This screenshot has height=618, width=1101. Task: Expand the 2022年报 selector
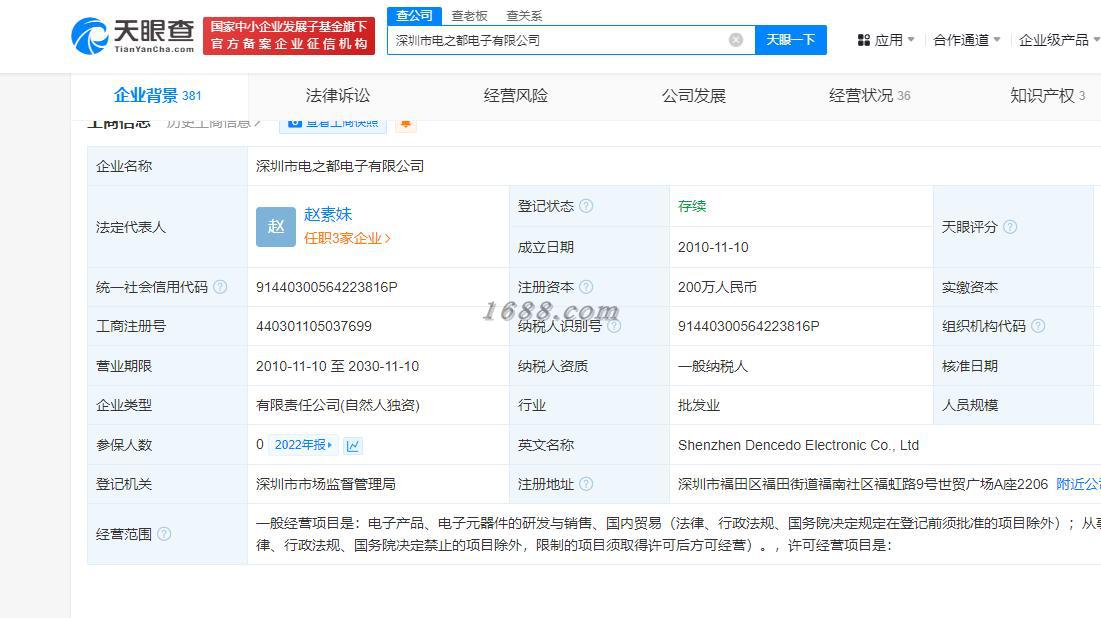(303, 445)
